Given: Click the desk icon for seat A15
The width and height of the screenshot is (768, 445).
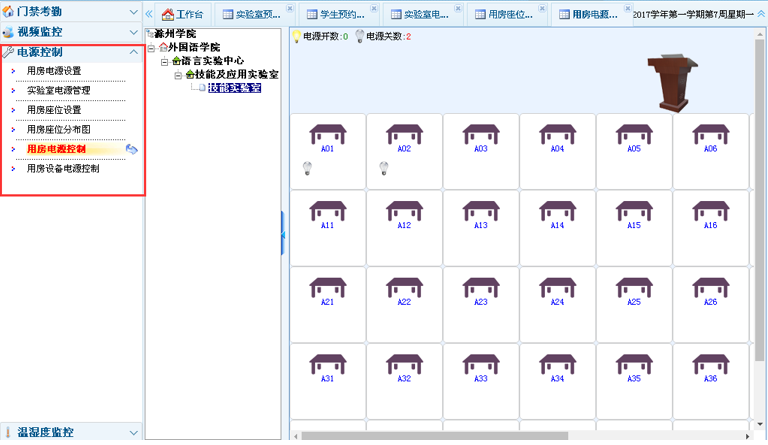Looking at the screenshot, I should 634,210.
